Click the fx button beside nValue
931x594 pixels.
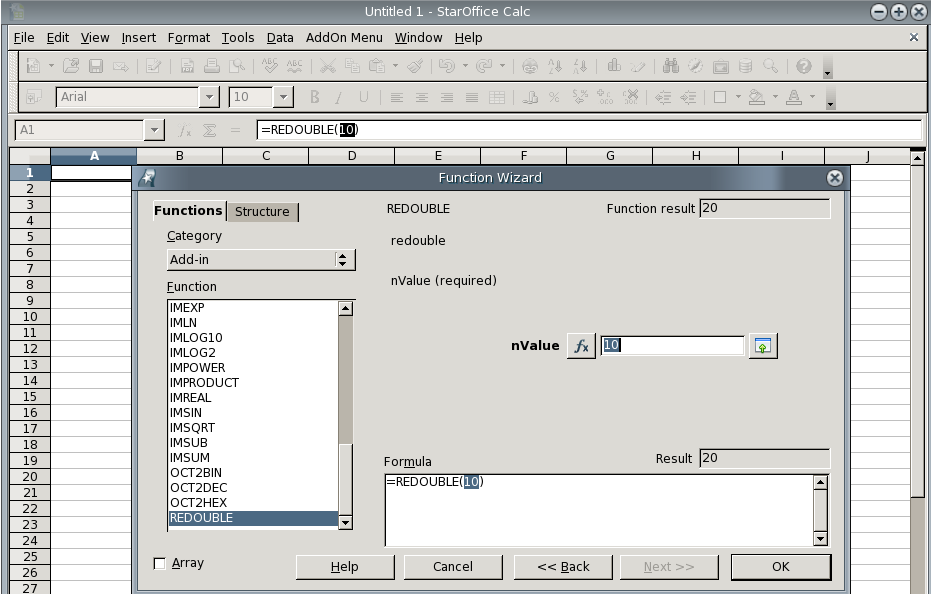click(581, 346)
